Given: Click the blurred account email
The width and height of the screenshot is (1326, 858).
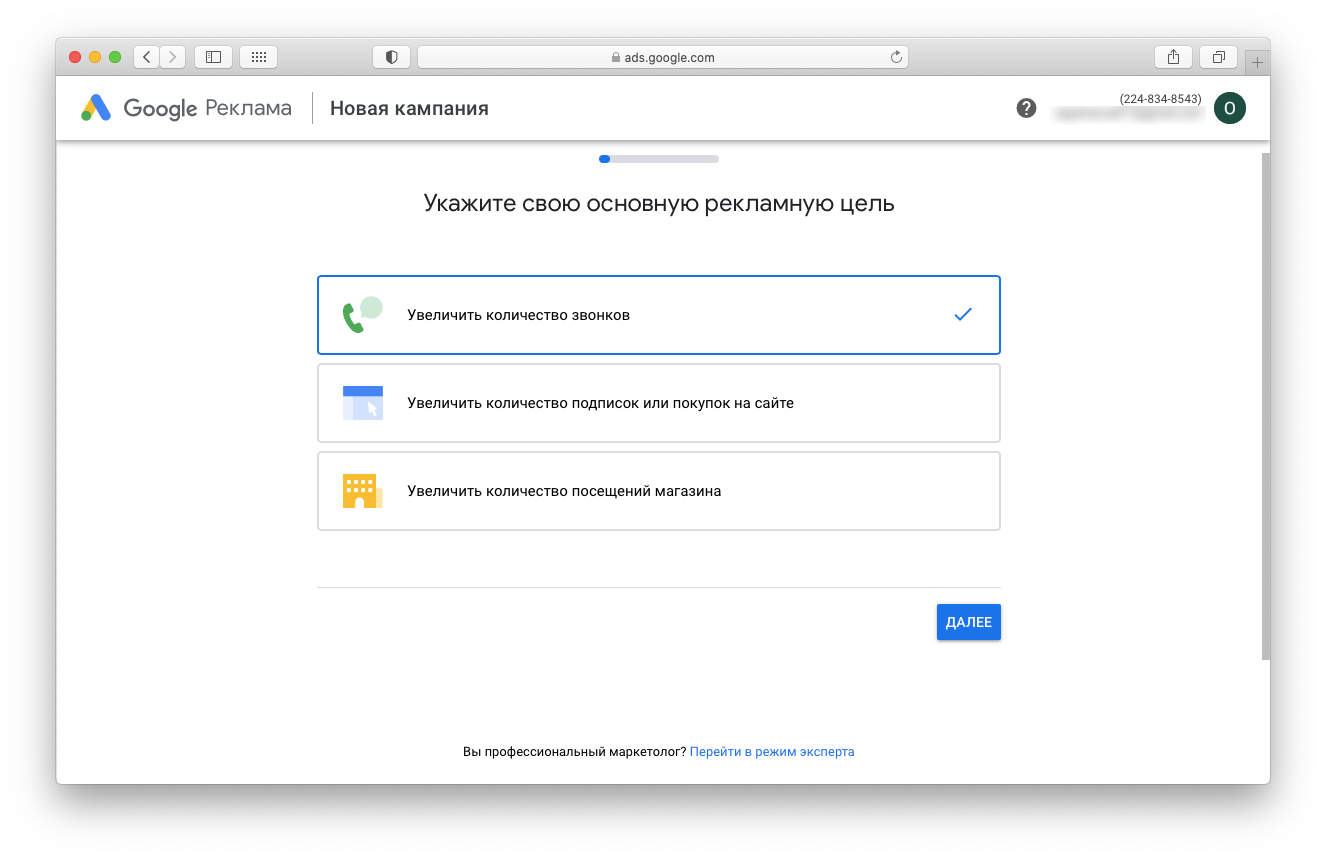Looking at the screenshot, I should point(1129,115).
